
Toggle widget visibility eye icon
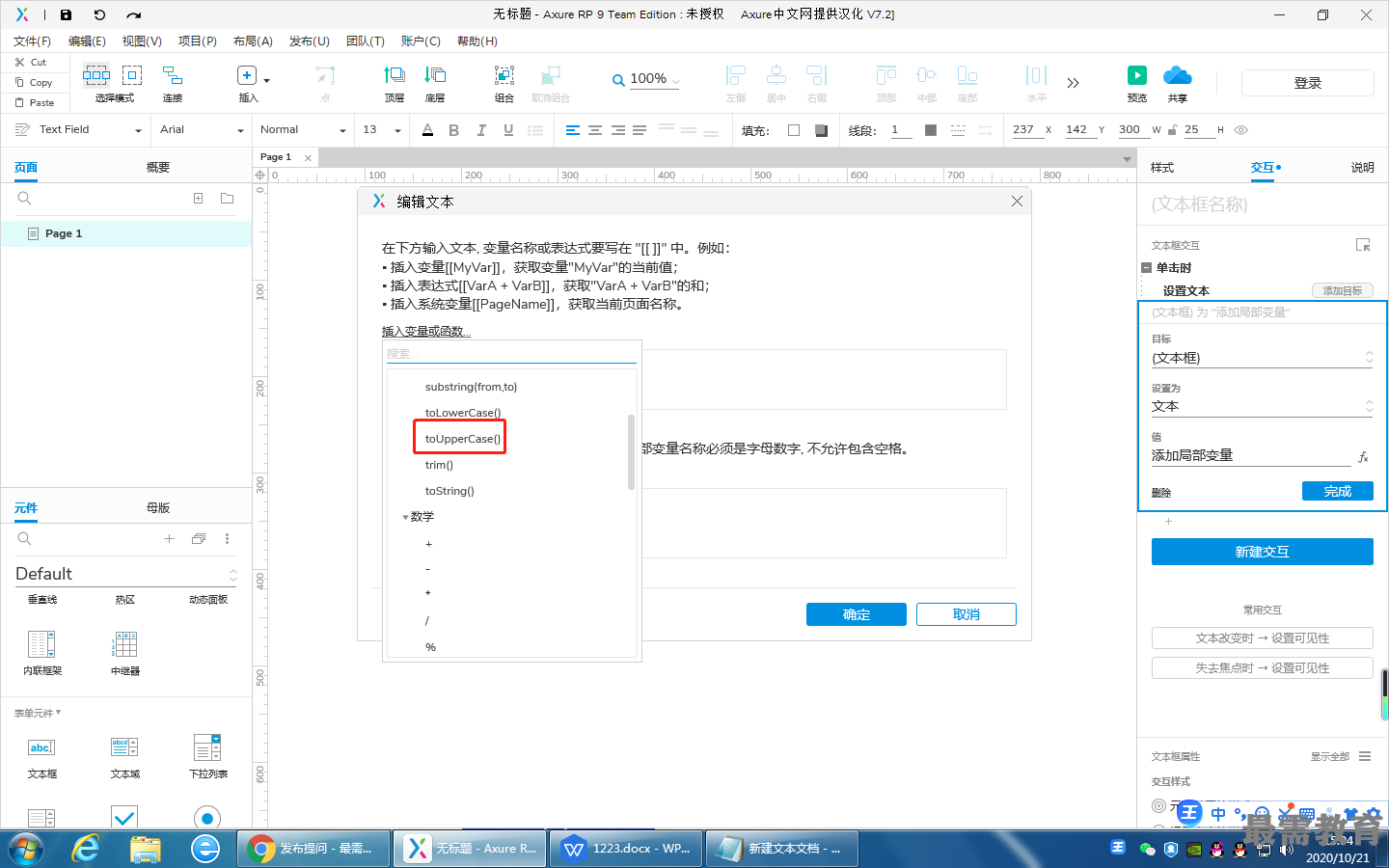[x=1241, y=130]
